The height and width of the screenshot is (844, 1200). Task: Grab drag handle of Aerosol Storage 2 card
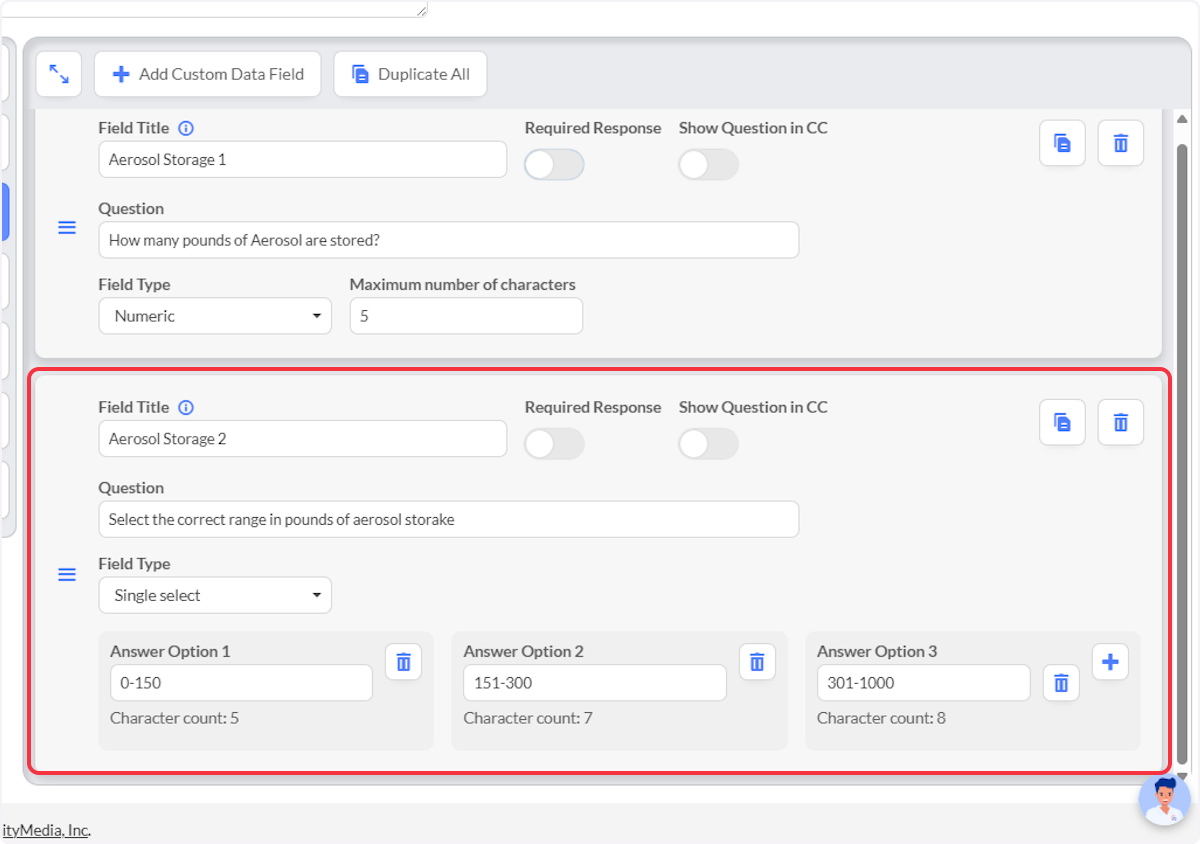pyautogui.click(x=67, y=575)
